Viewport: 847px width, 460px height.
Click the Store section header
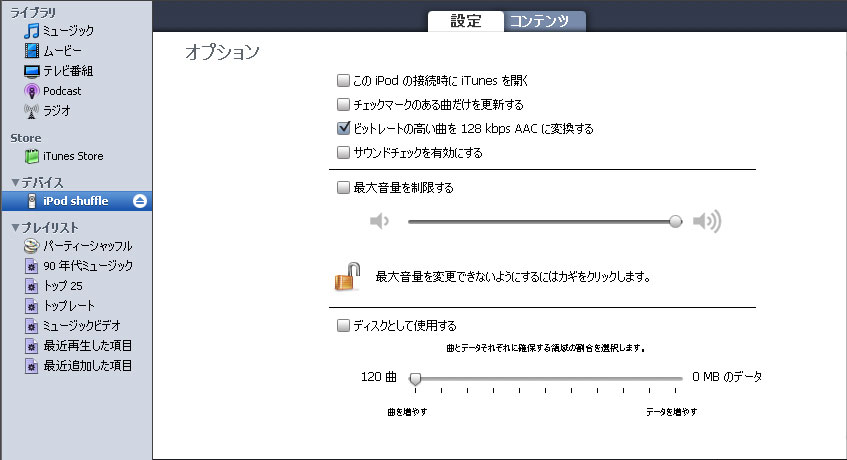pos(26,138)
